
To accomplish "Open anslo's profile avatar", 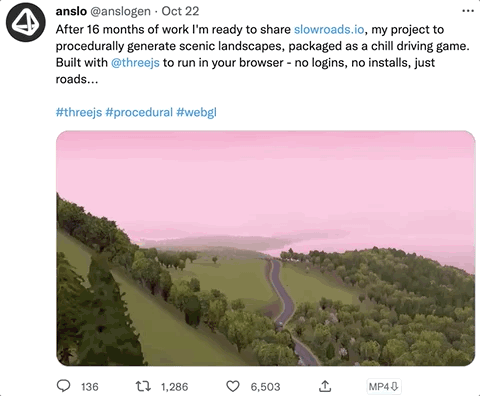I will point(26,22).
